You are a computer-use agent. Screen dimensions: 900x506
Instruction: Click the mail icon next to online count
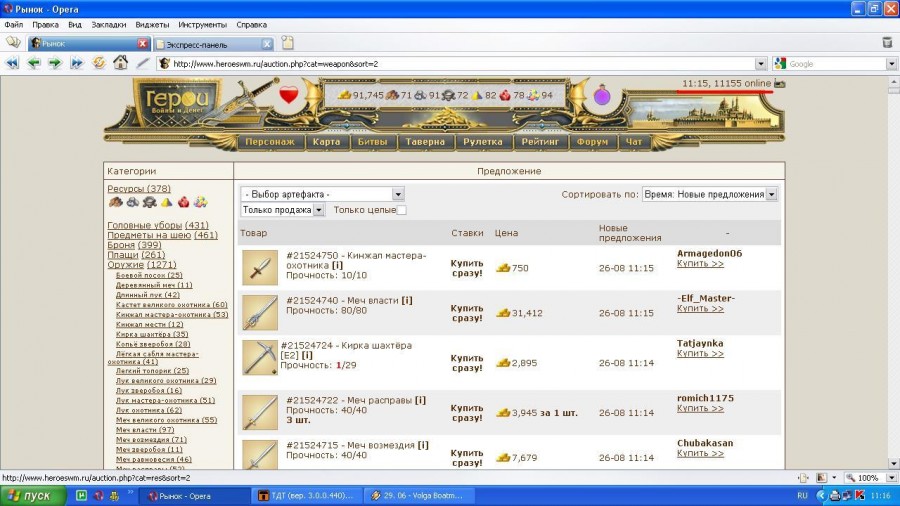point(779,84)
